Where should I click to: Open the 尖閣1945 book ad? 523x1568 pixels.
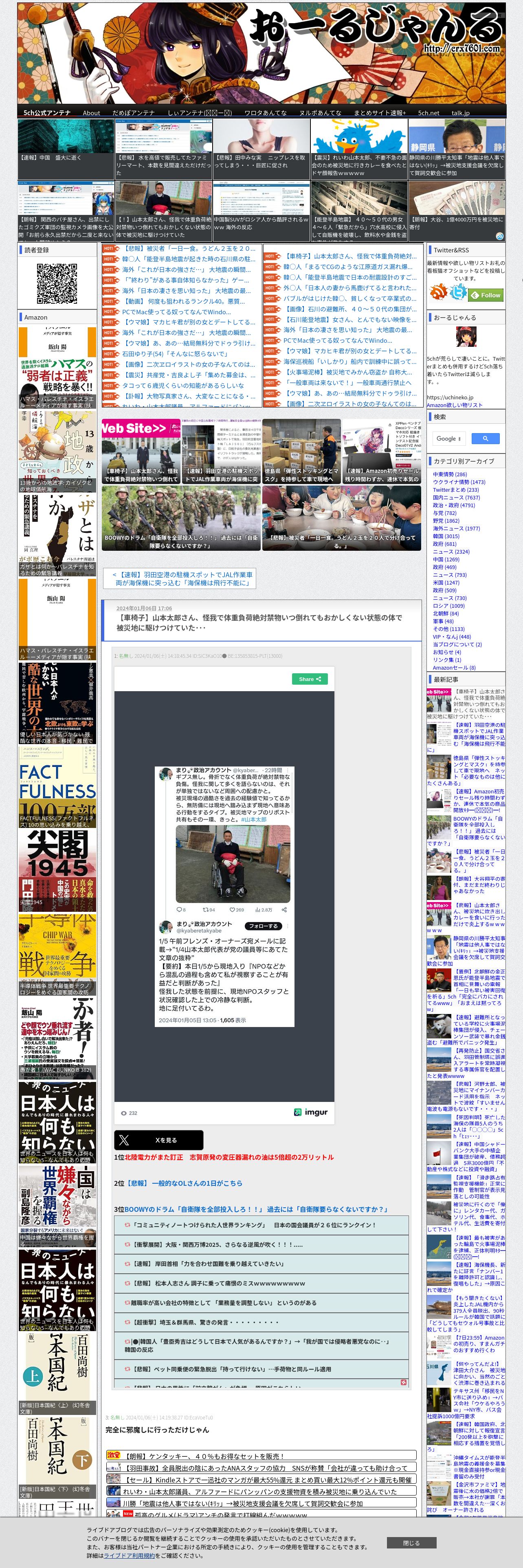[57, 871]
